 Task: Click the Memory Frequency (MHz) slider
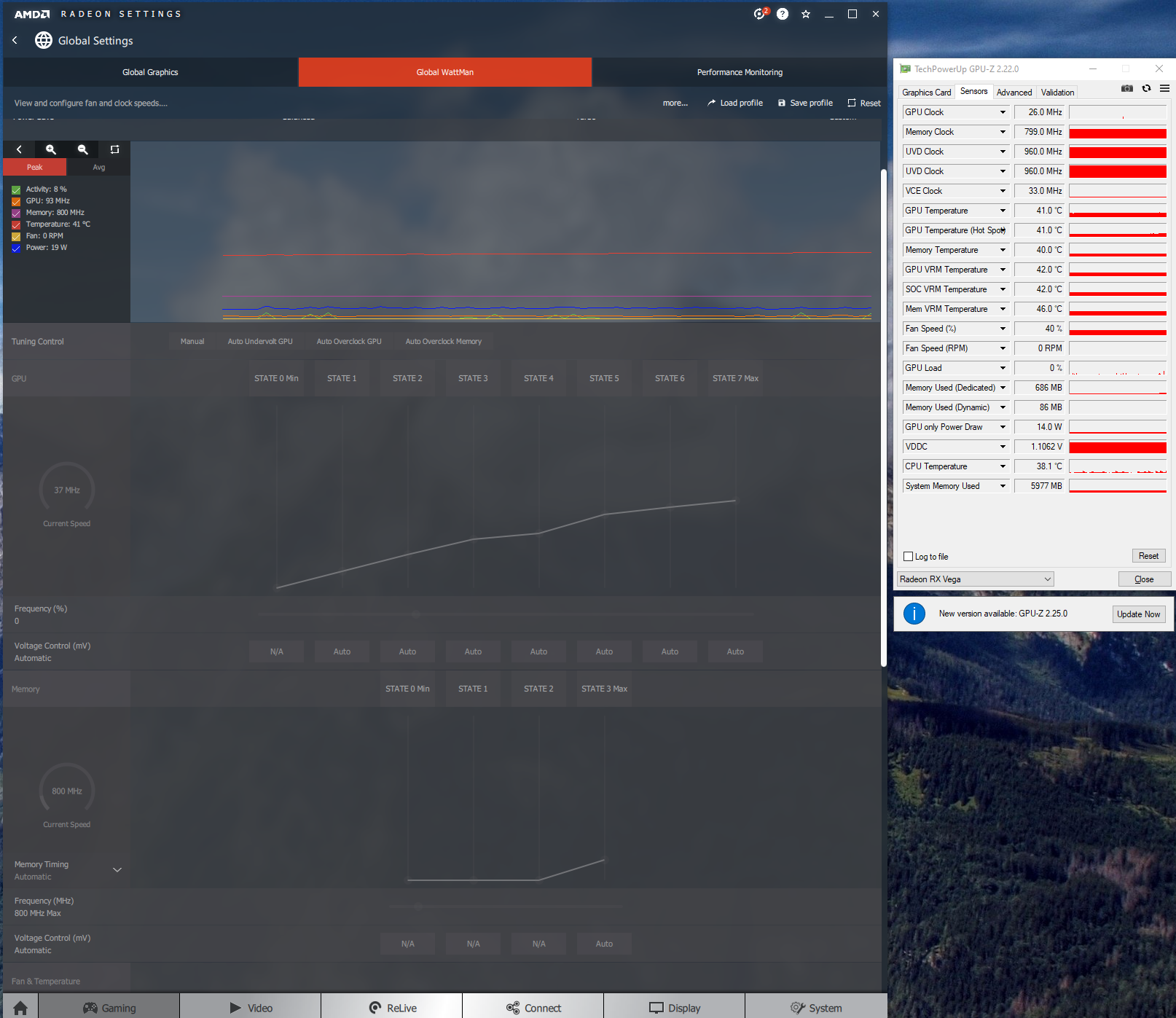(x=506, y=907)
